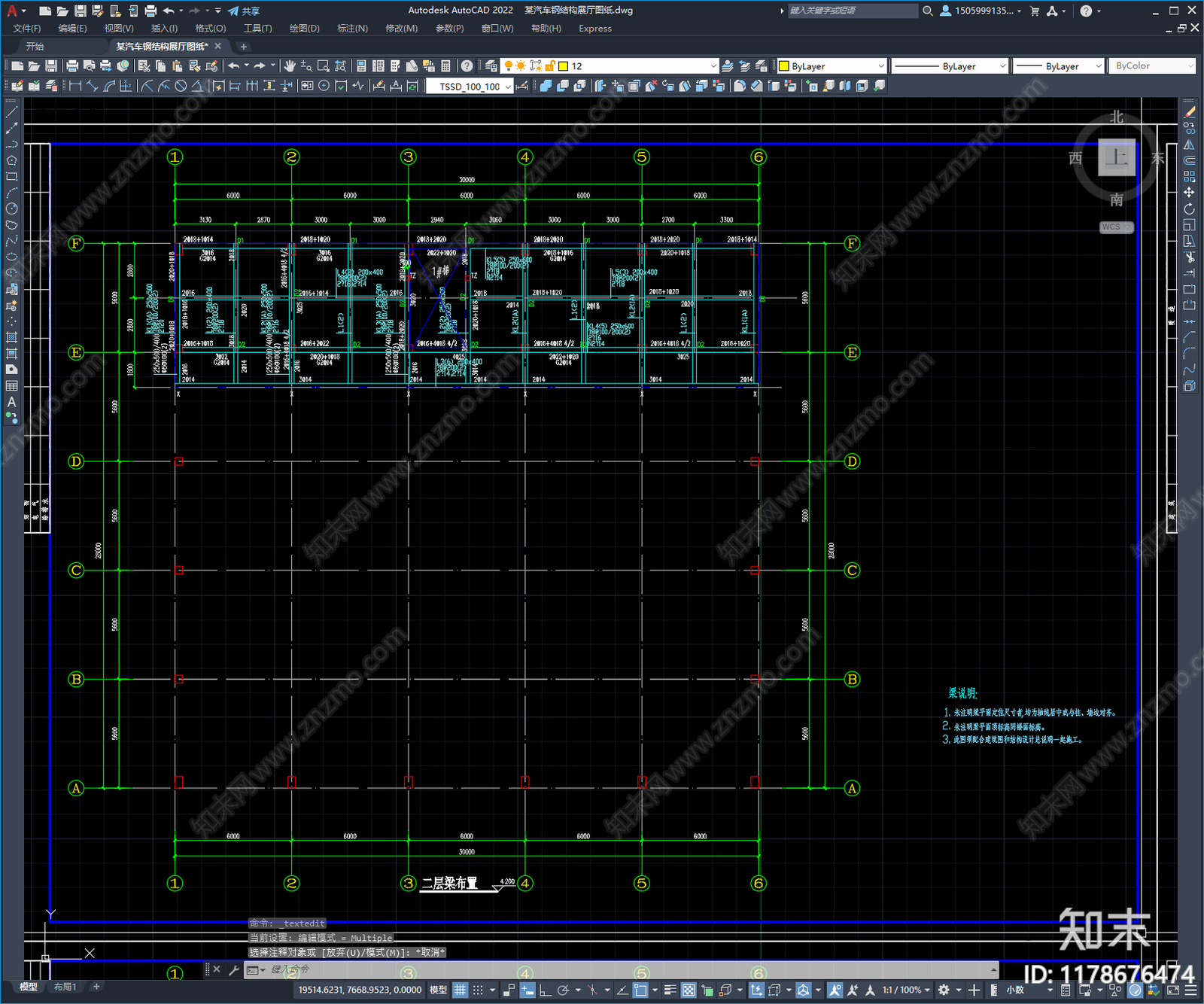Image resolution: width=1204 pixels, height=1004 pixels.
Task: Toggle the drawing grid display
Action: tap(460, 990)
